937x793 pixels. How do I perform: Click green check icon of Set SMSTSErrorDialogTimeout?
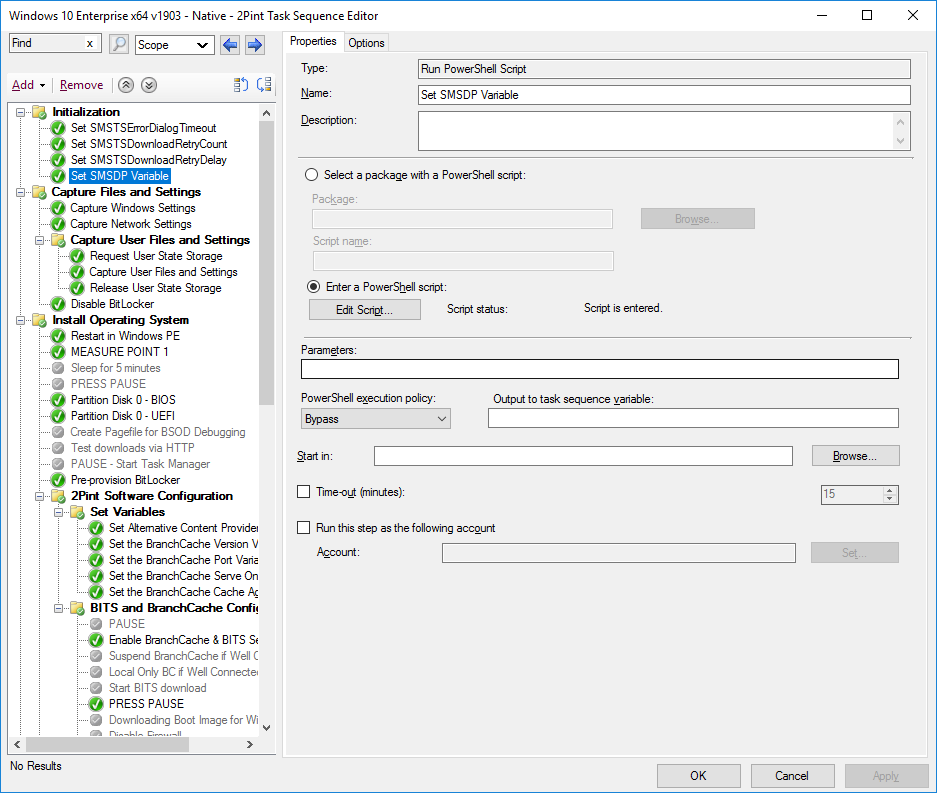[x=58, y=128]
